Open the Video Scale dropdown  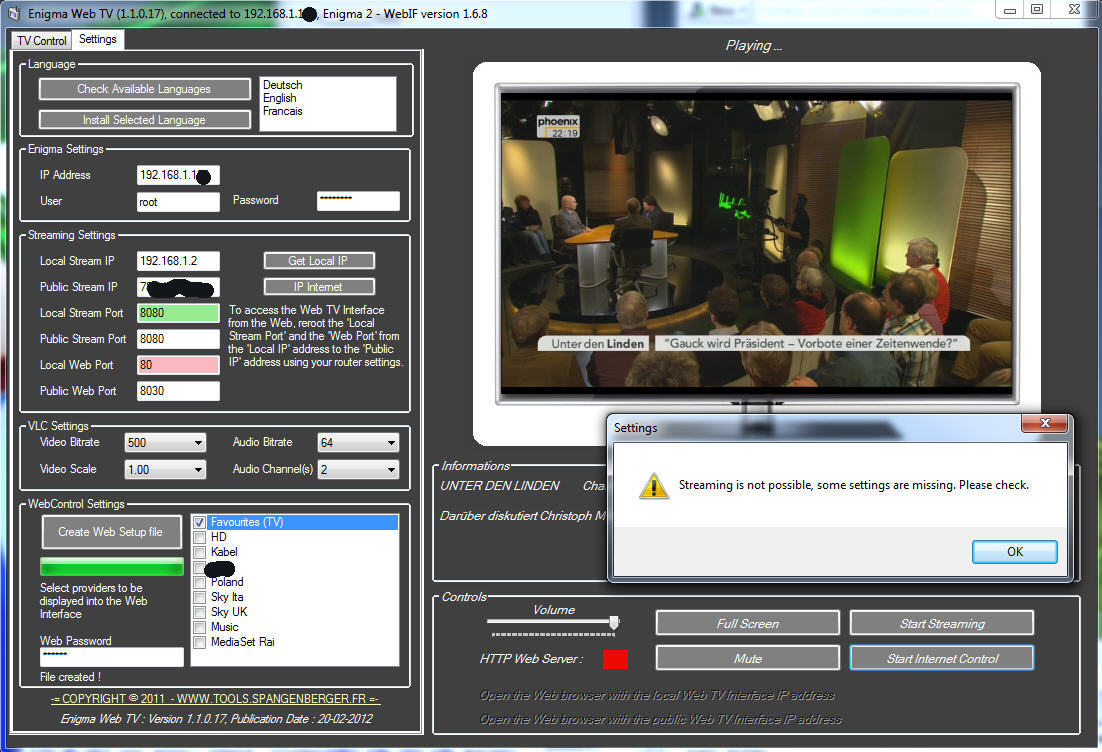[x=165, y=469]
